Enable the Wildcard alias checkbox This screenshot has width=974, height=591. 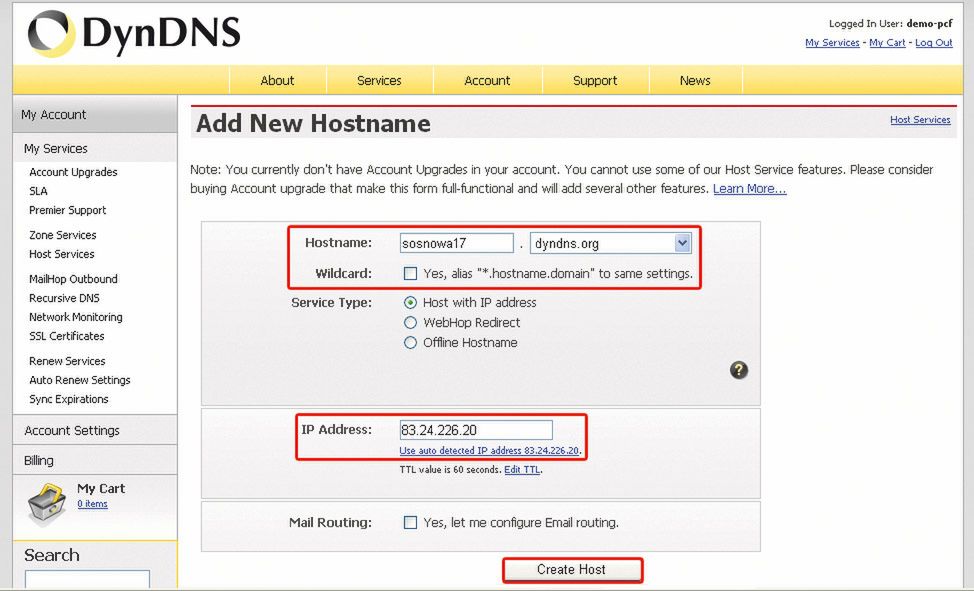[410, 273]
